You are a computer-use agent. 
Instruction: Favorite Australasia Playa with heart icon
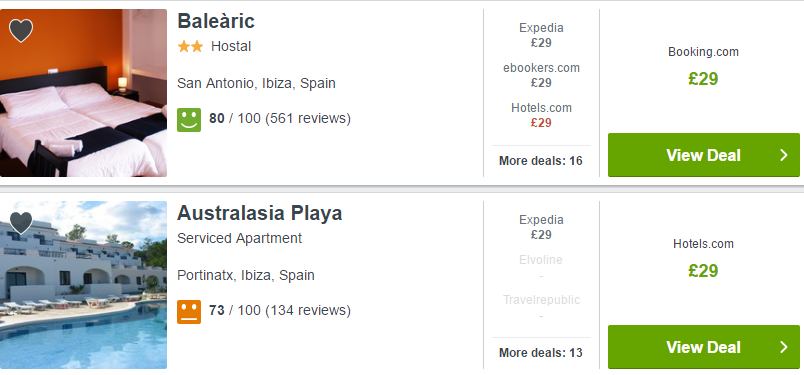pos(21,223)
